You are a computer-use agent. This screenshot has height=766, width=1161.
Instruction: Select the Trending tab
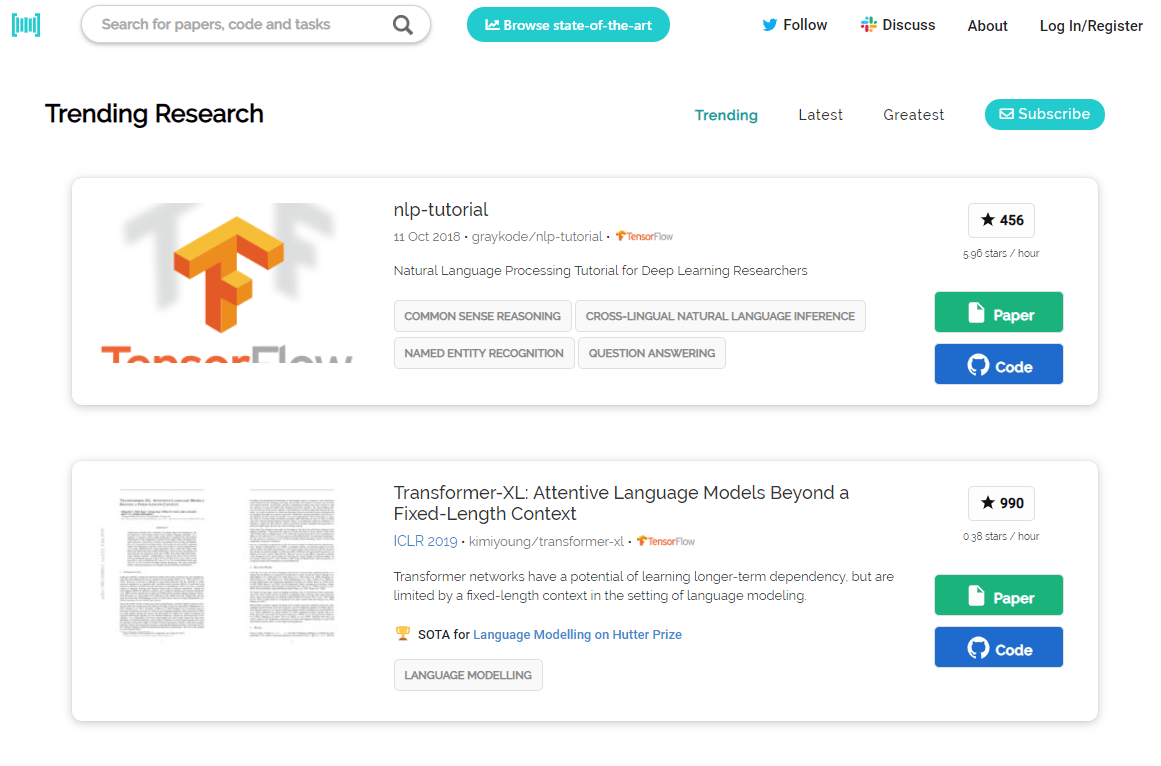[726, 115]
